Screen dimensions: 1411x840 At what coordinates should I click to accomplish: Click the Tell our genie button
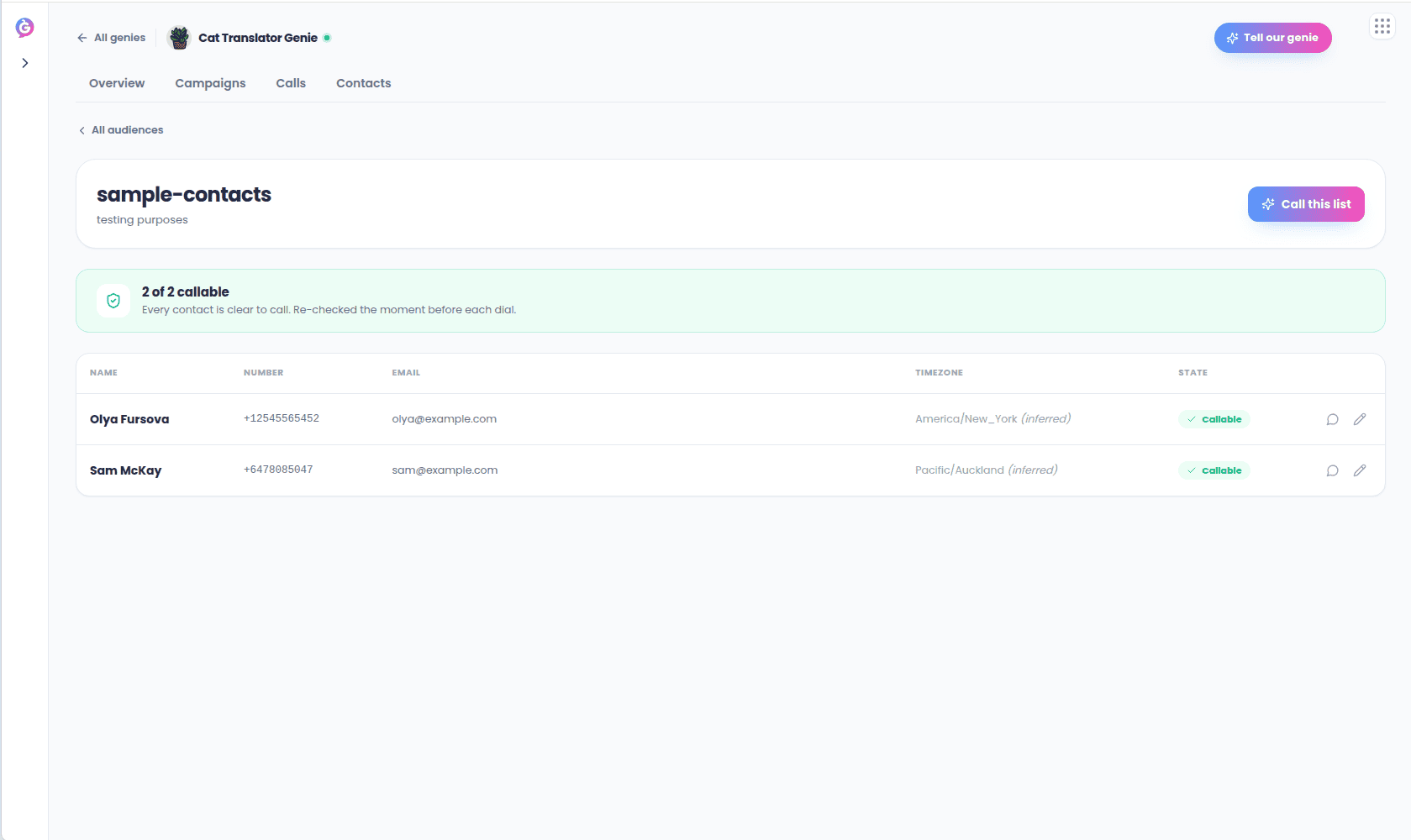pyautogui.click(x=1272, y=38)
